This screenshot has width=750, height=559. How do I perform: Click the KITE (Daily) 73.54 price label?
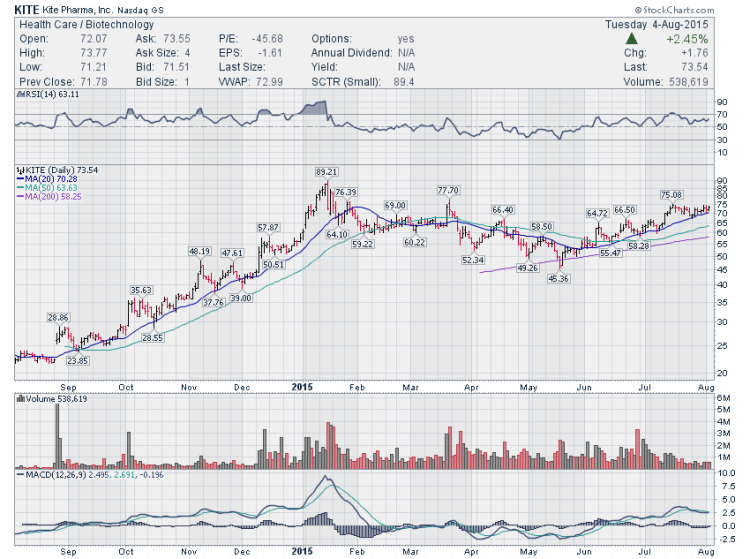(x=57, y=170)
